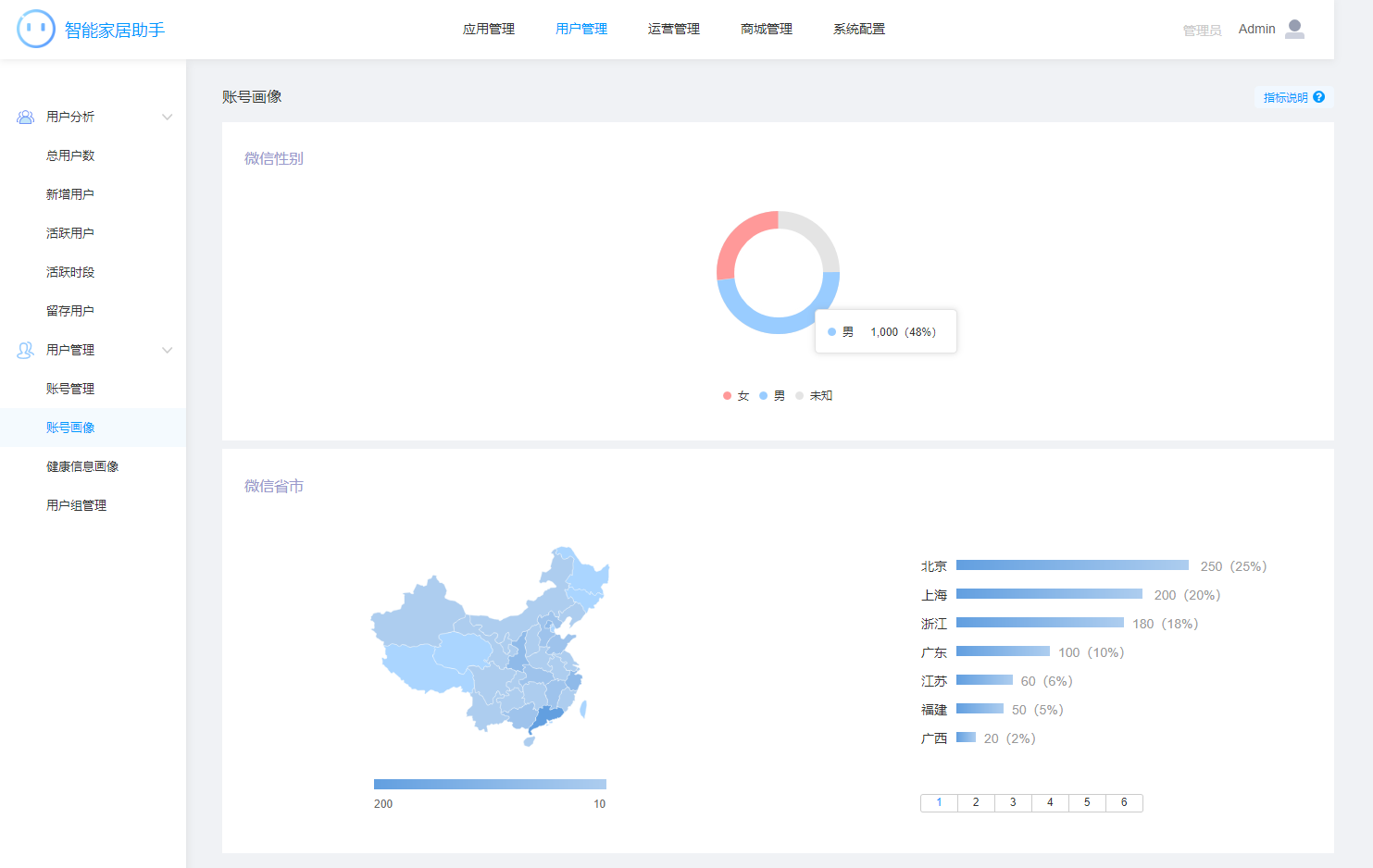The height and width of the screenshot is (868, 1373).
Task: Click the 用户分析 group icon in sidebar
Action: pos(26,118)
